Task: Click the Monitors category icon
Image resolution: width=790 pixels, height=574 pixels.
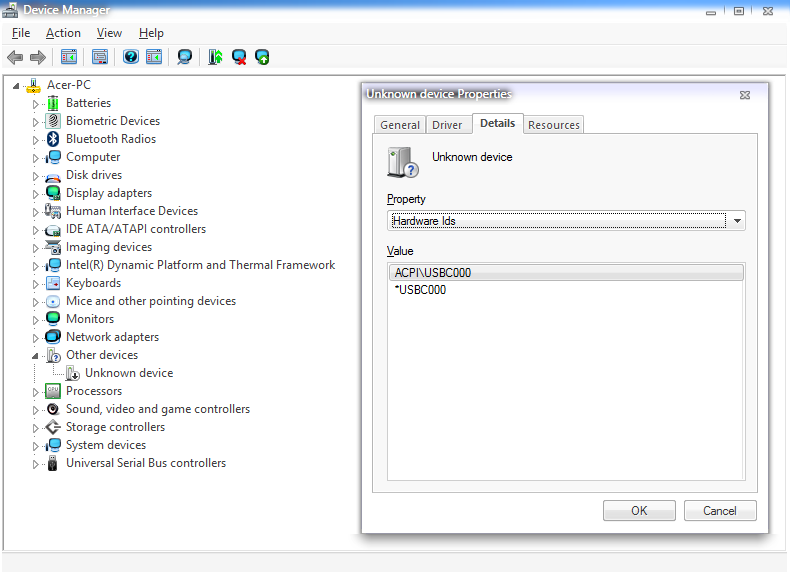Action: (x=53, y=318)
